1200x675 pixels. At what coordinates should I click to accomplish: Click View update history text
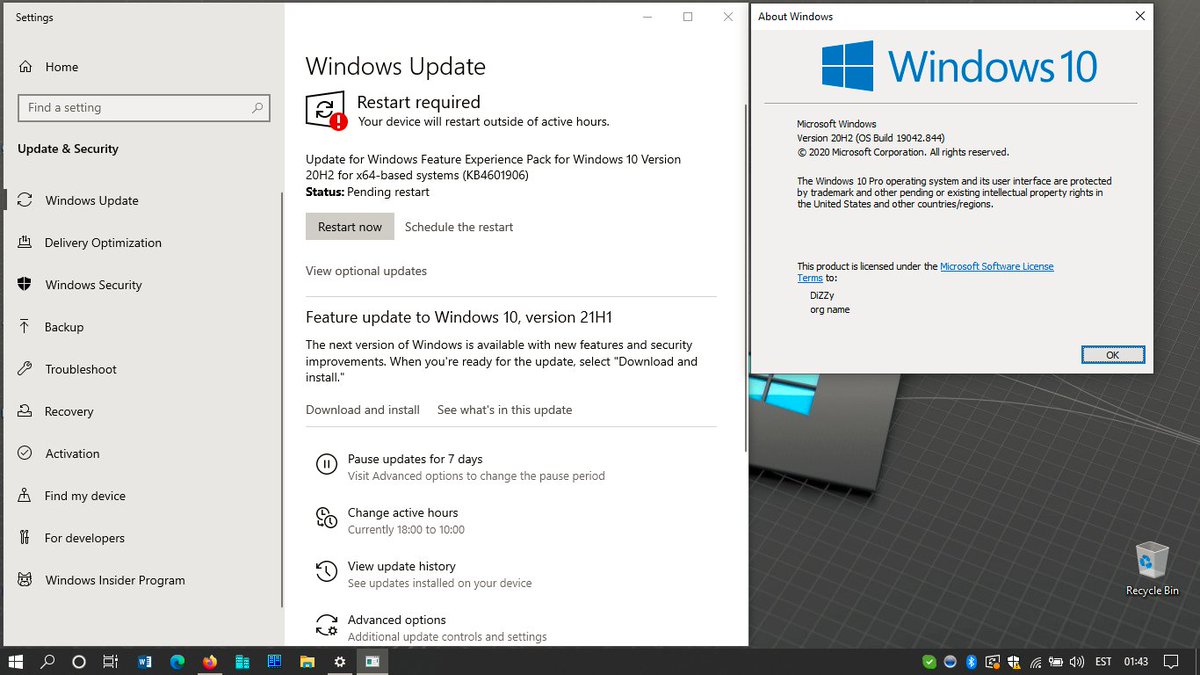pyautogui.click(x=402, y=566)
